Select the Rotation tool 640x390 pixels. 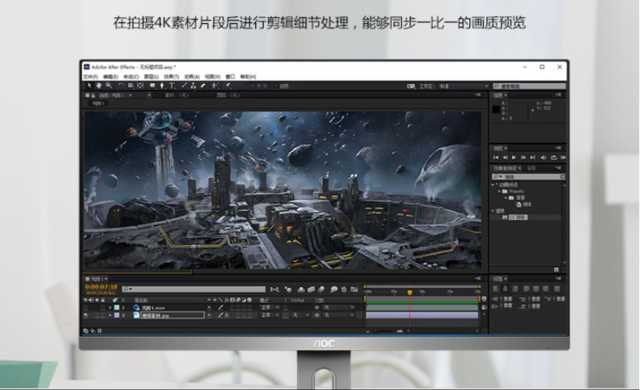tap(120, 86)
